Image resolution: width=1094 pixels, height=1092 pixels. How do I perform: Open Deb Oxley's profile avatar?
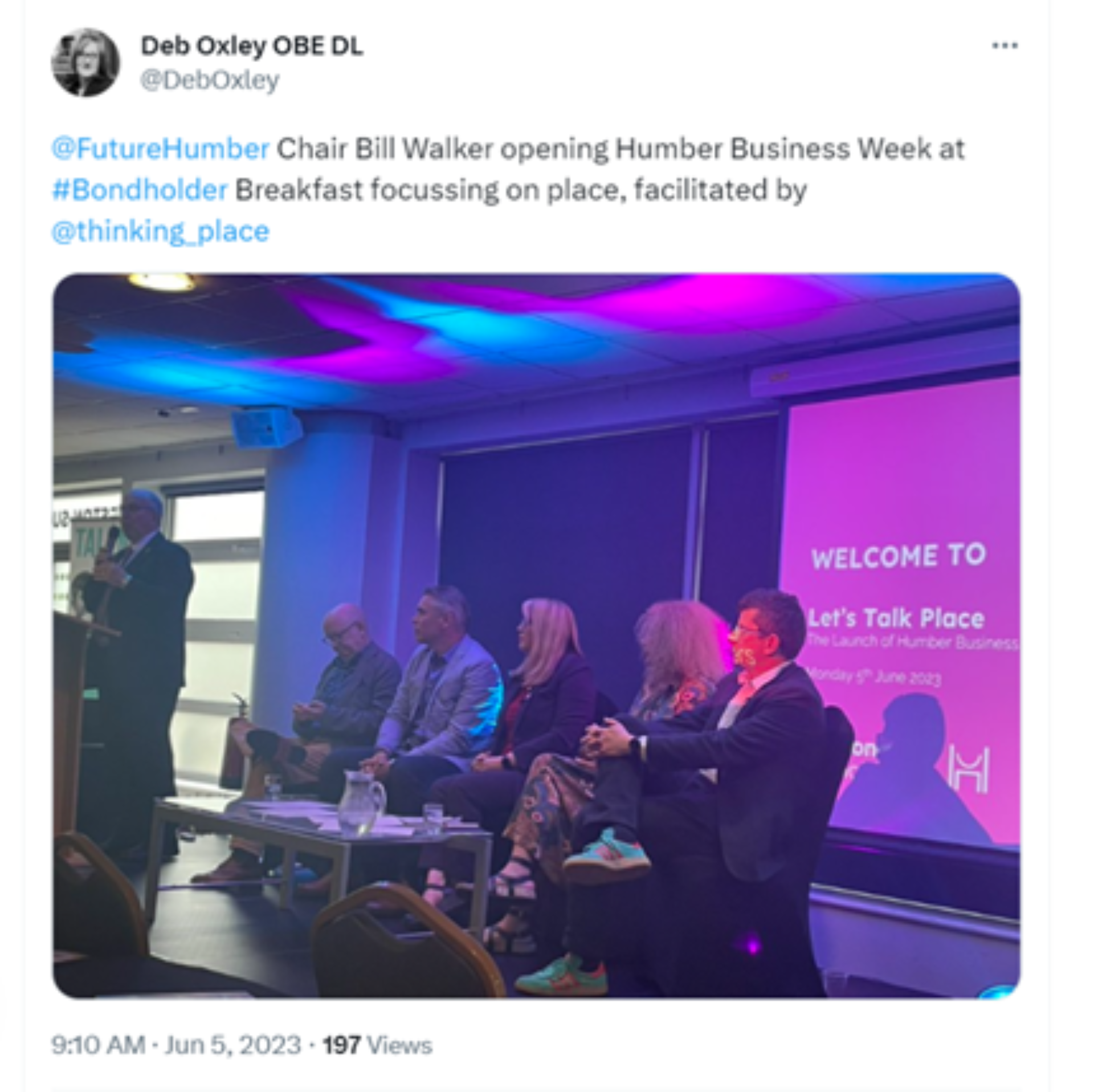85,62
